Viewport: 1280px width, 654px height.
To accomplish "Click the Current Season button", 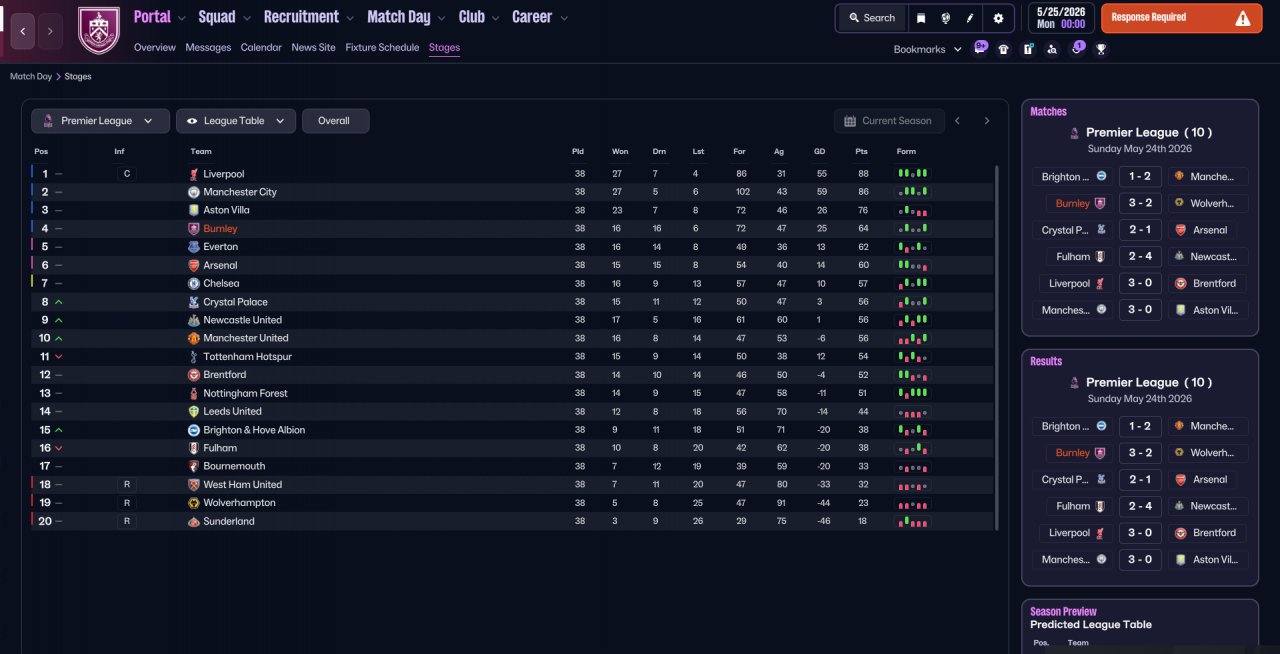I will [888, 121].
